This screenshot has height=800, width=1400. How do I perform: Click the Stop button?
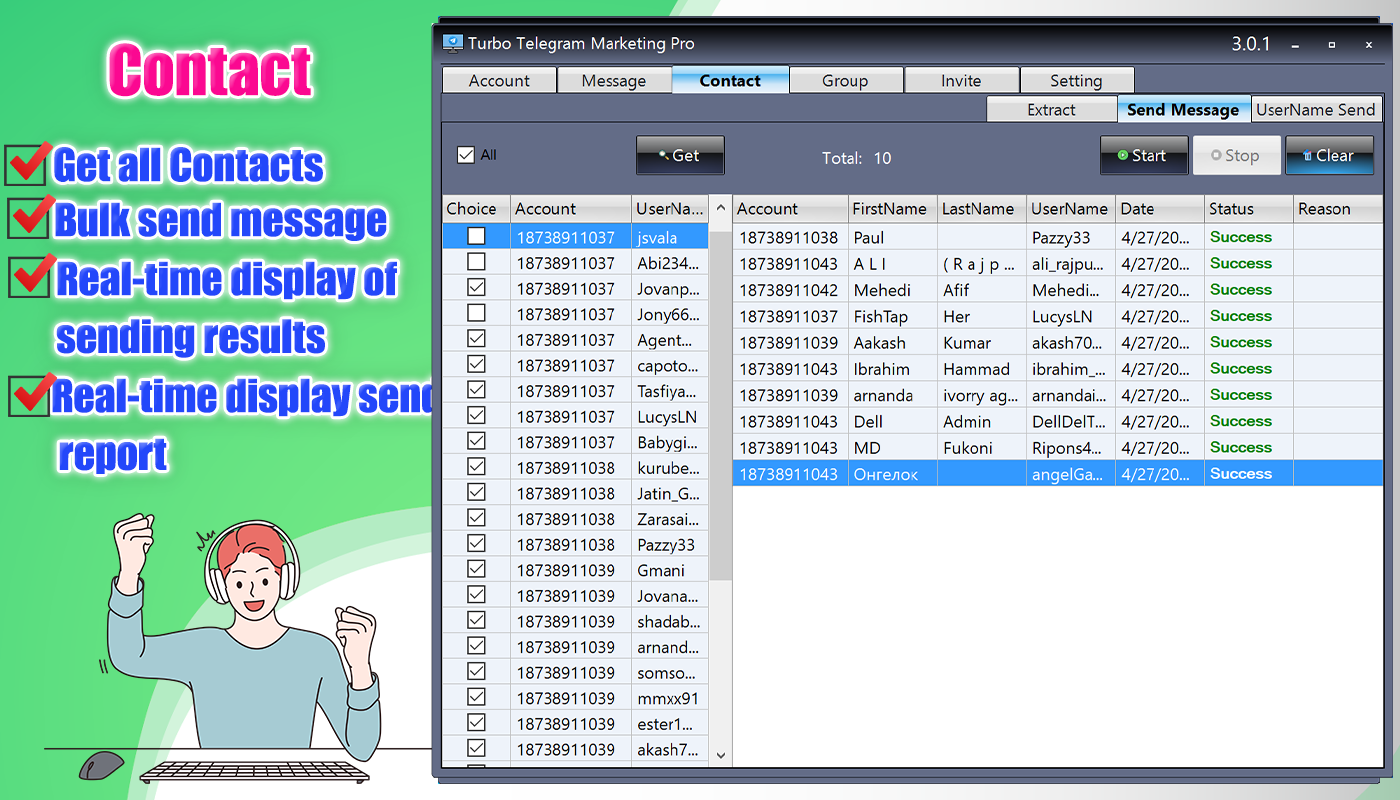(x=1236, y=156)
